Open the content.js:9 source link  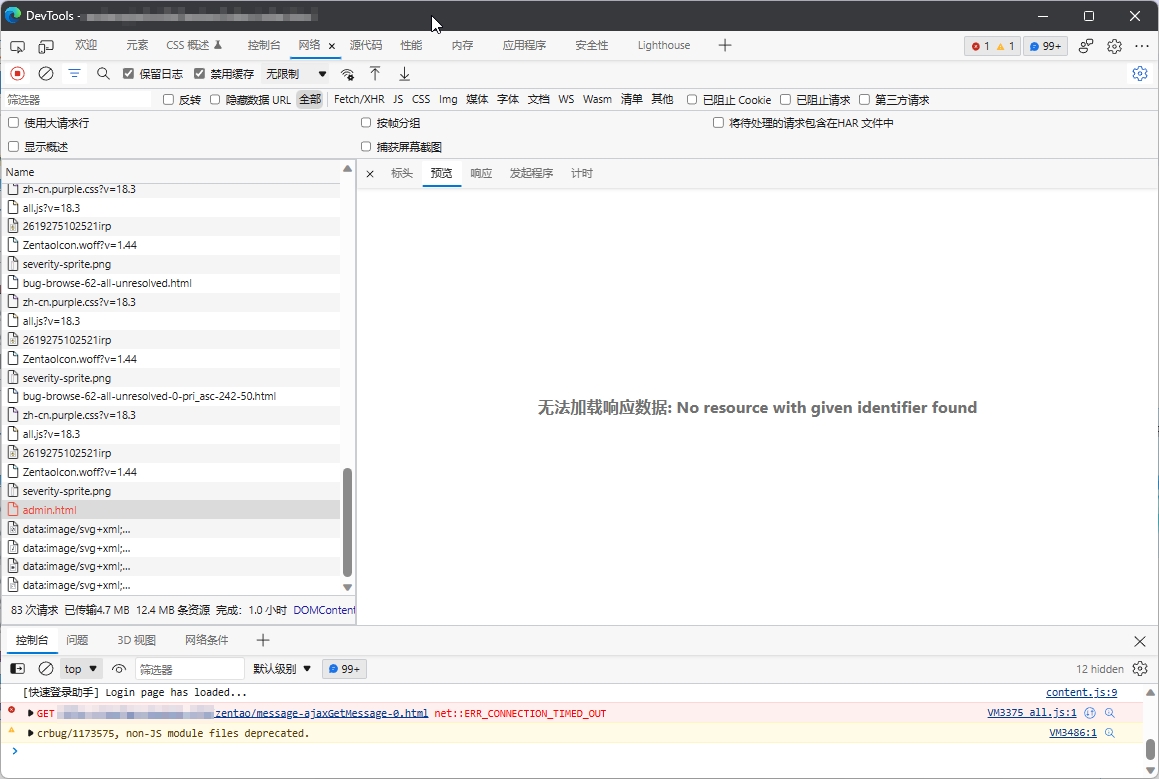(x=1081, y=692)
